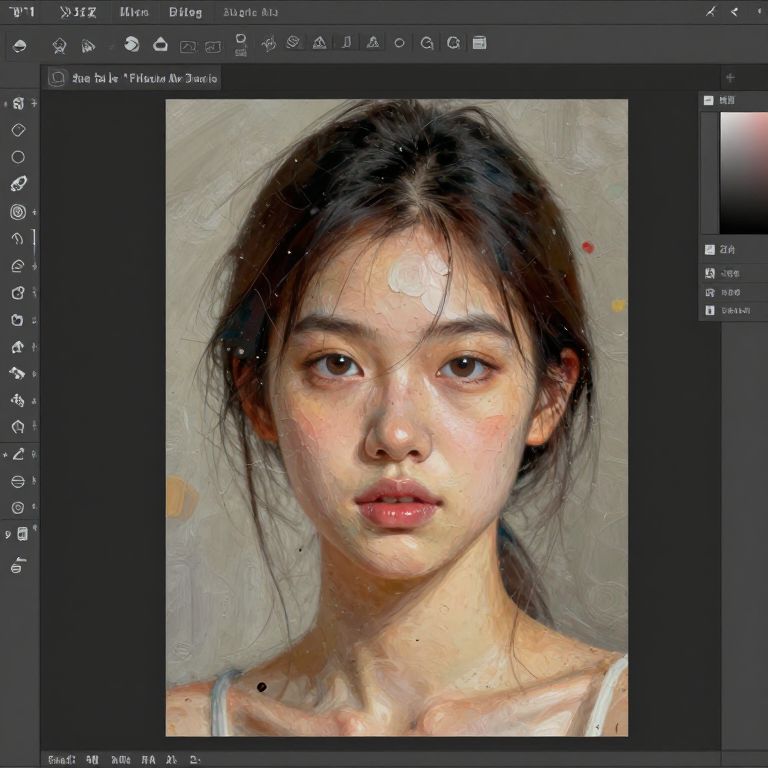The width and height of the screenshot is (768, 768).
Task: Open the calendar-style panel icon ending the top toolbar
Action: (479, 43)
